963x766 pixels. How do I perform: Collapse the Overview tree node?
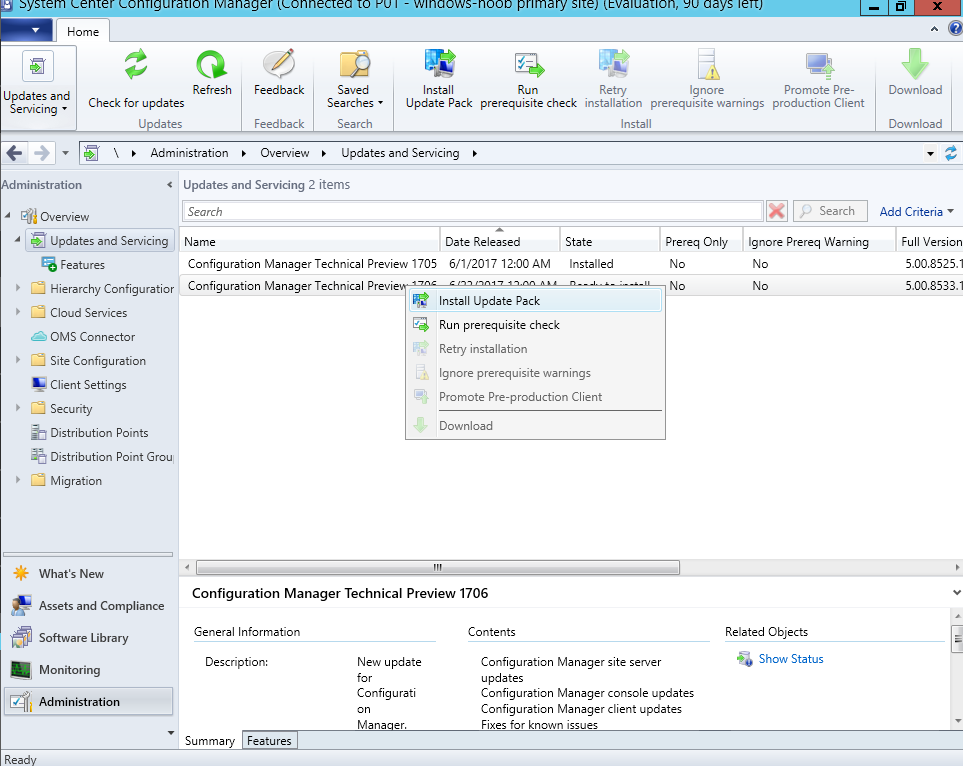(8, 216)
